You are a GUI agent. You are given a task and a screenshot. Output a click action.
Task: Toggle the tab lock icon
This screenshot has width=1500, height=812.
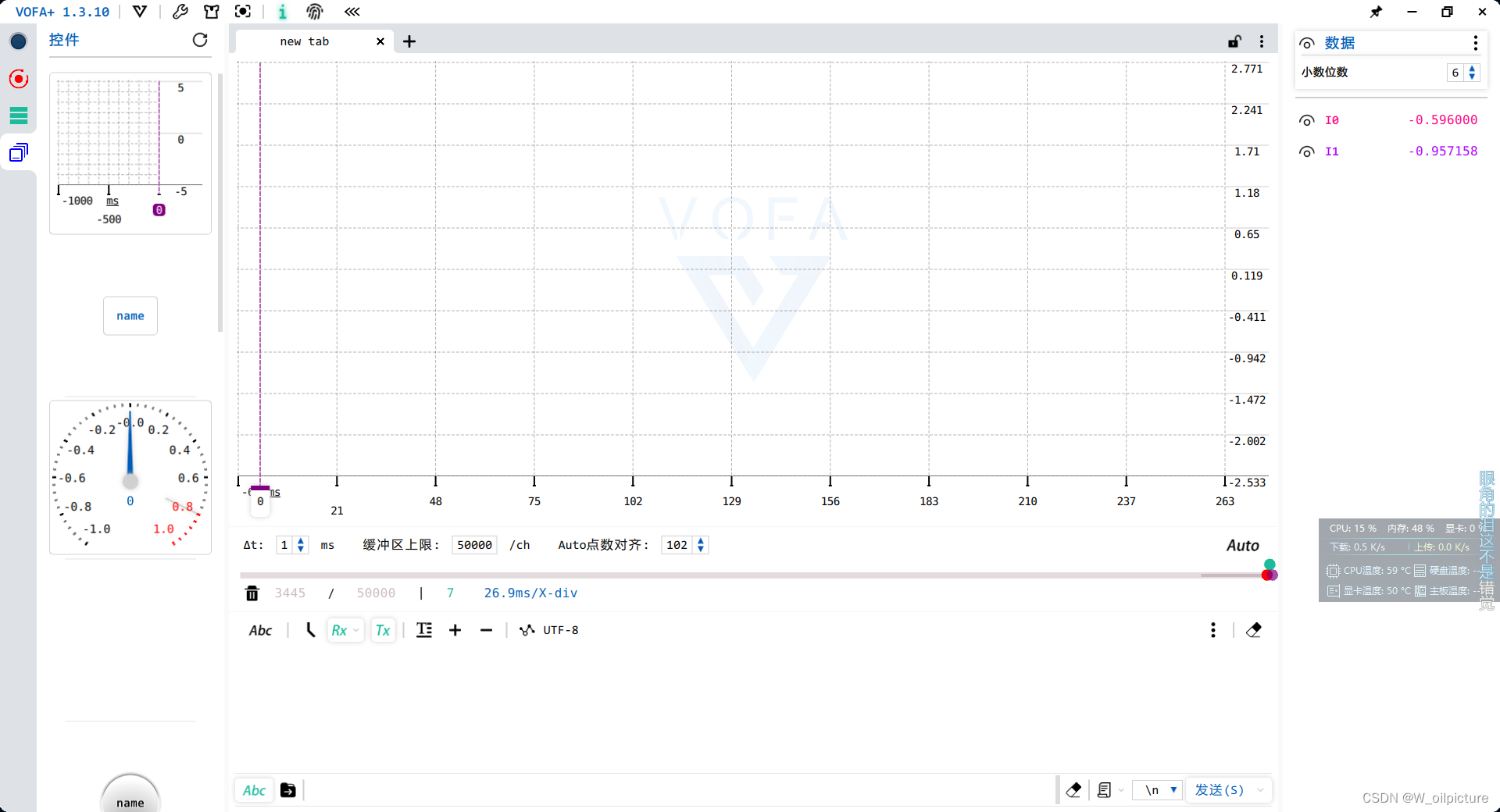tap(1234, 41)
